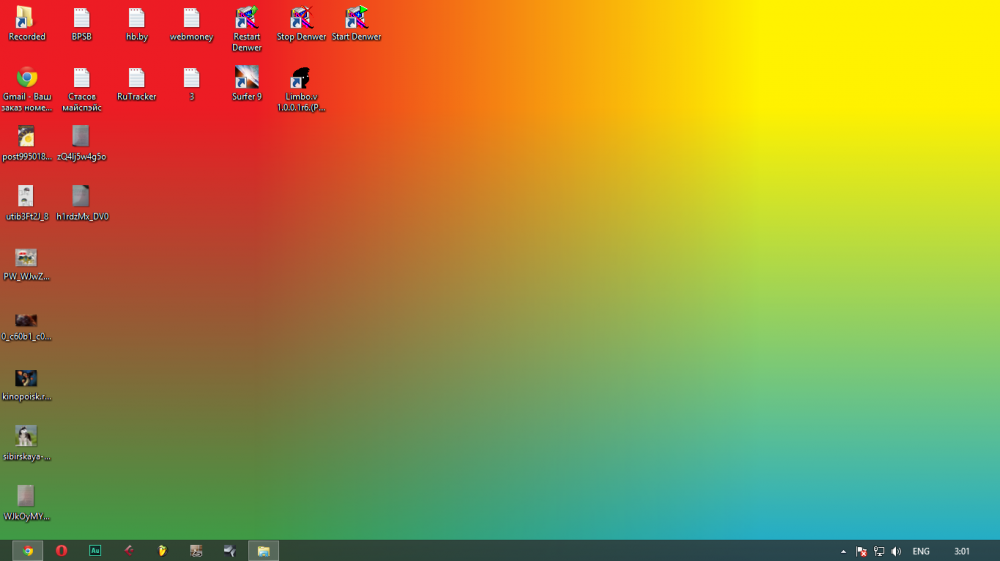The image size is (1000, 561).
Task: Select the Start Denwer shortcut icon
Action: (356, 18)
